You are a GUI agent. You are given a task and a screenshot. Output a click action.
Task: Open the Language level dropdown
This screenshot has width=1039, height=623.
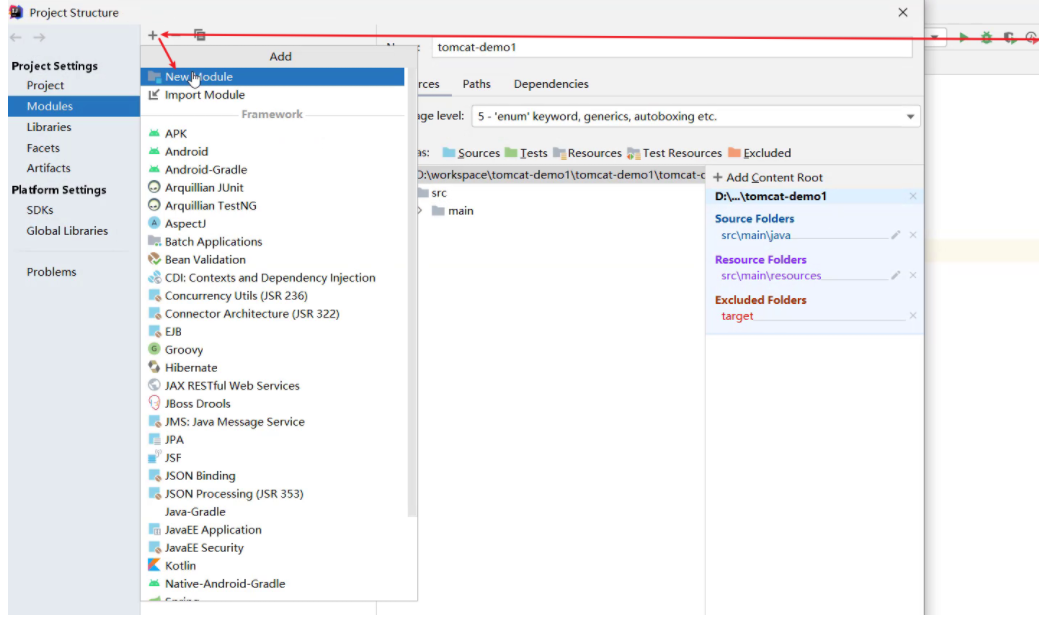[x=696, y=117]
